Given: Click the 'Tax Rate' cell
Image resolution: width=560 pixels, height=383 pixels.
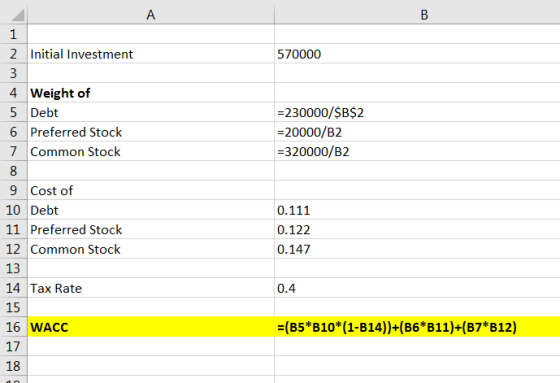Looking at the screenshot, I should pos(151,288).
